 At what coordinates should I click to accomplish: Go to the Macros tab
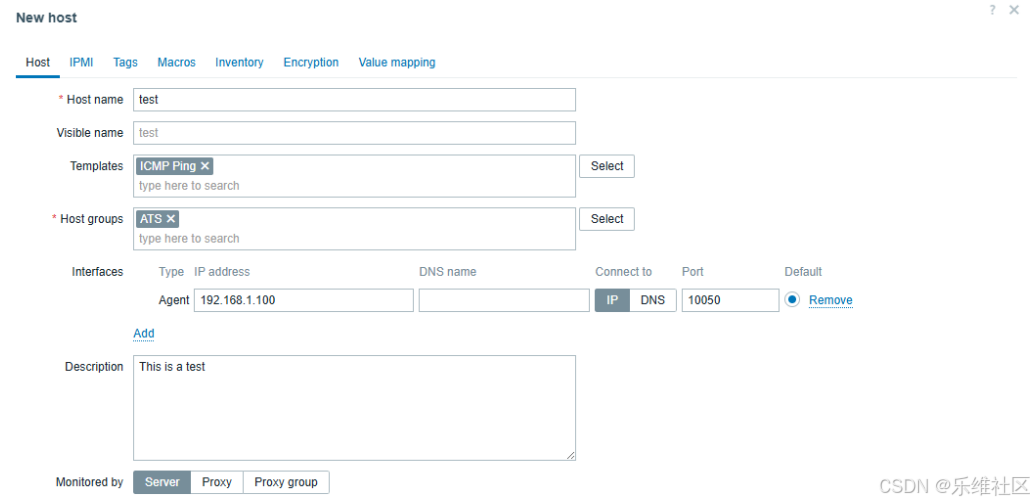tap(176, 62)
